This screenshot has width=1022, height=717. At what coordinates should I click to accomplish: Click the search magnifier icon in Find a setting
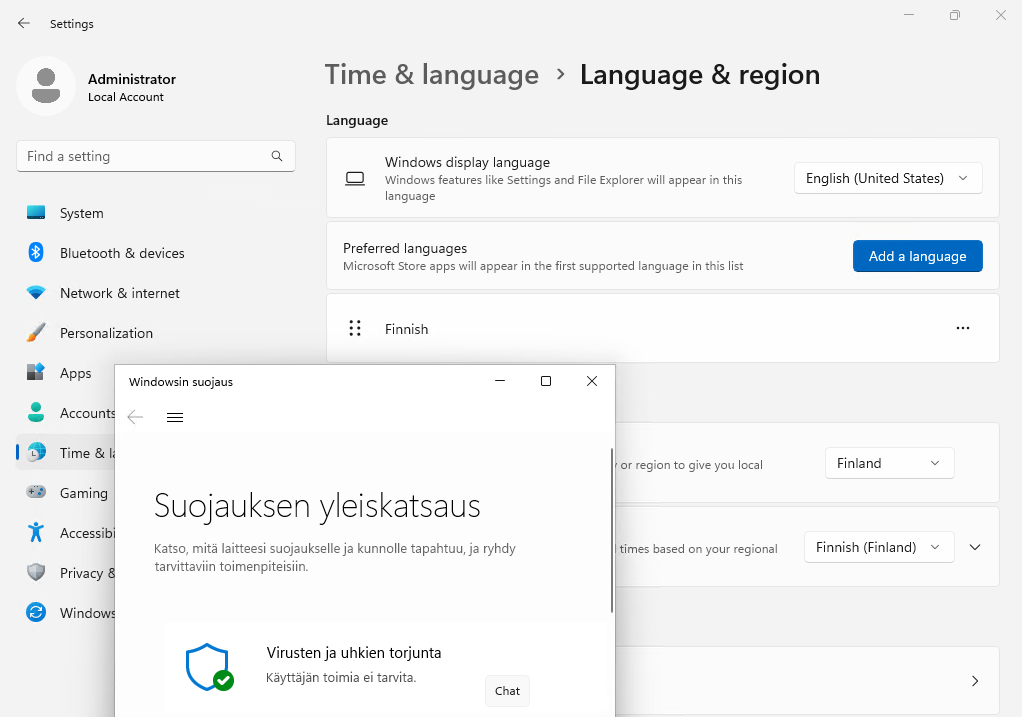(277, 156)
